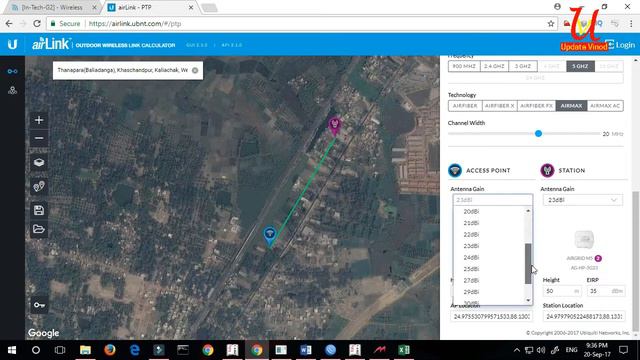This screenshot has height=360, width=640.
Task: Click the Station Height field
Action: pos(562,291)
